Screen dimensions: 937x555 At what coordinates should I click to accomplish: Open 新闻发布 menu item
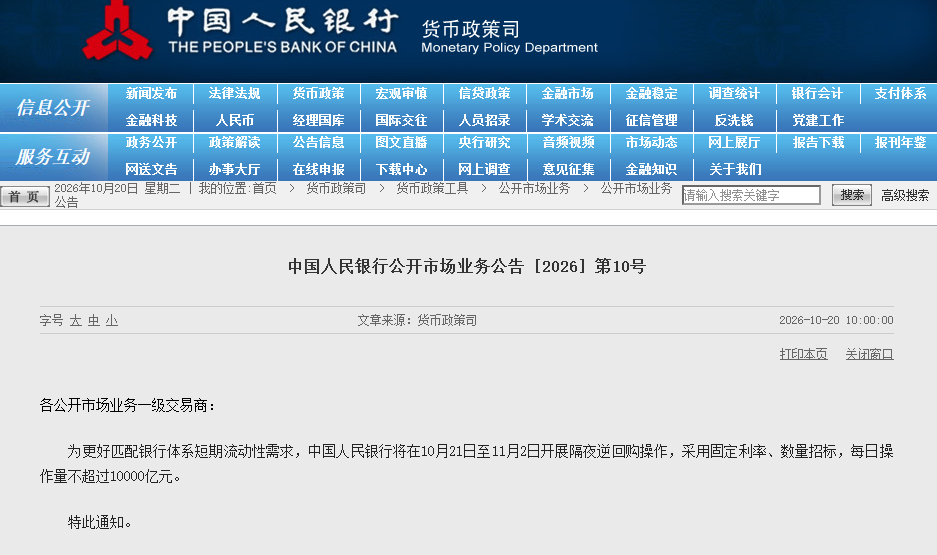coord(151,94)
